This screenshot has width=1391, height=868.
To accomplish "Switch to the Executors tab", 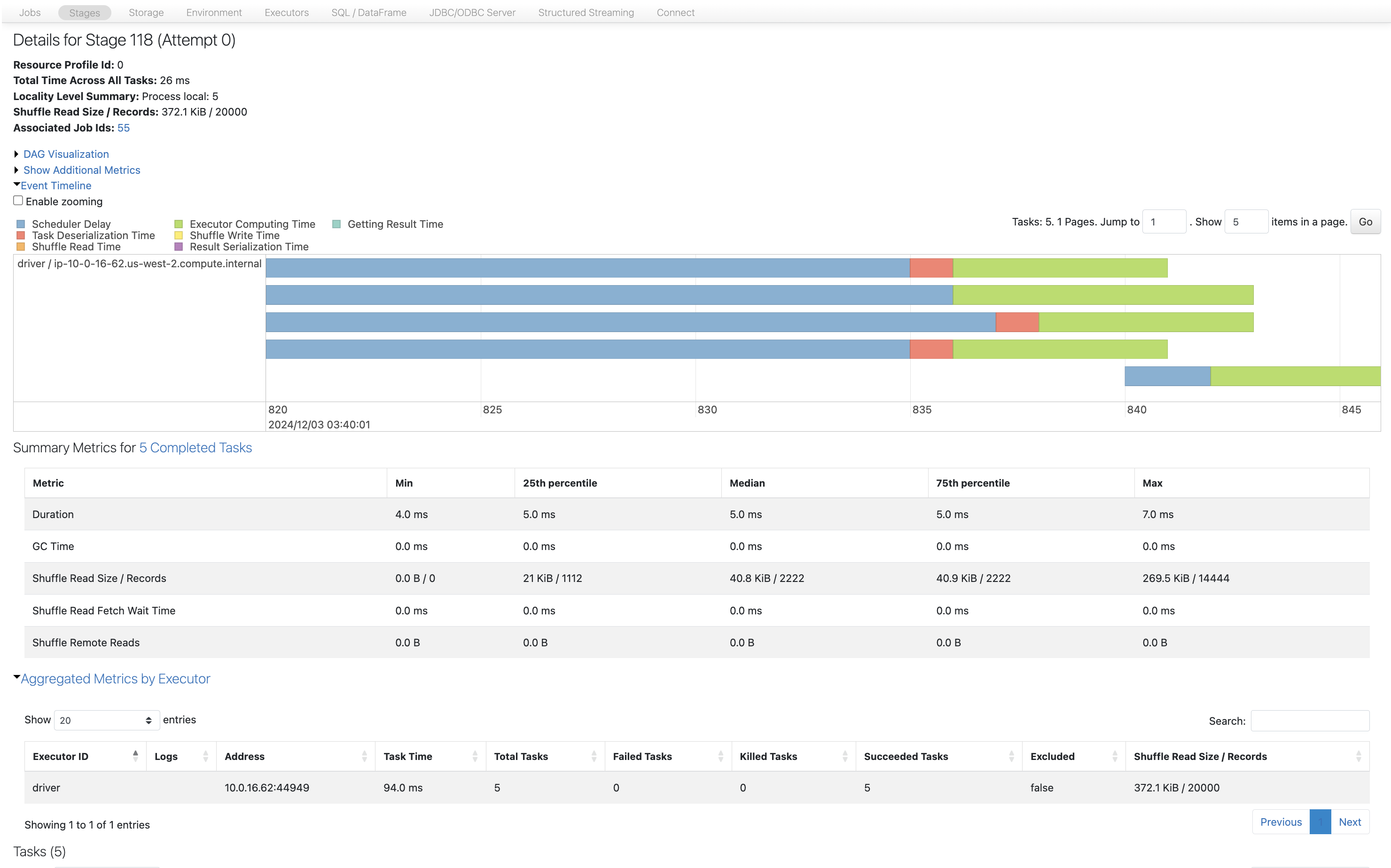I will tap(286, 13).
